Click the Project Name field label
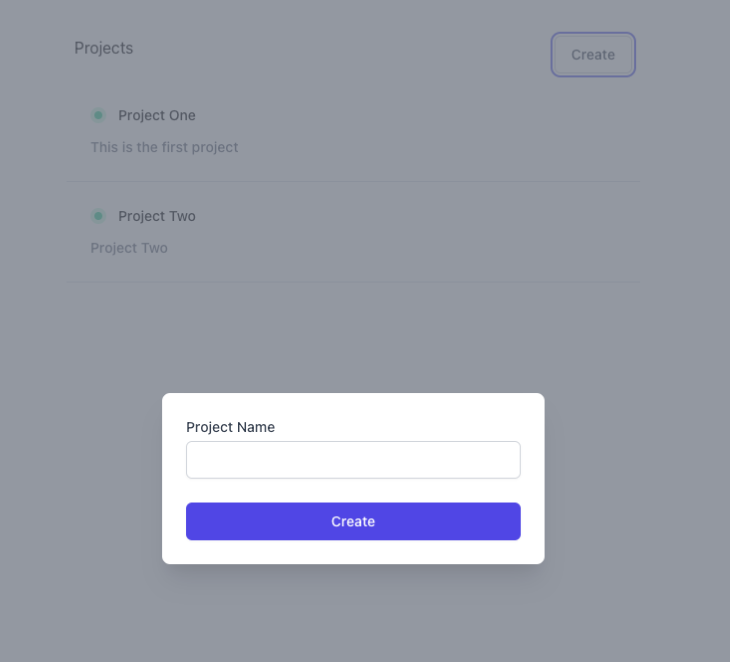Image resolution: width=730 pixels, height=662 pixels. tap(230, 427)
